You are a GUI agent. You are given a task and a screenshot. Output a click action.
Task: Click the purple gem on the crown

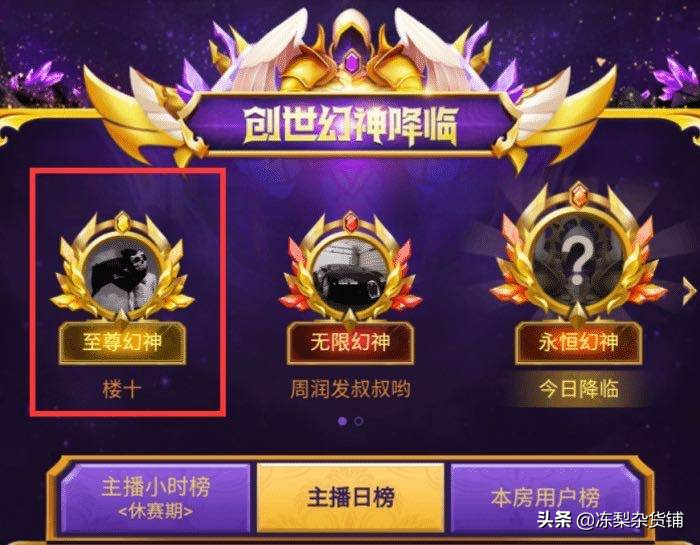[351, 61]
